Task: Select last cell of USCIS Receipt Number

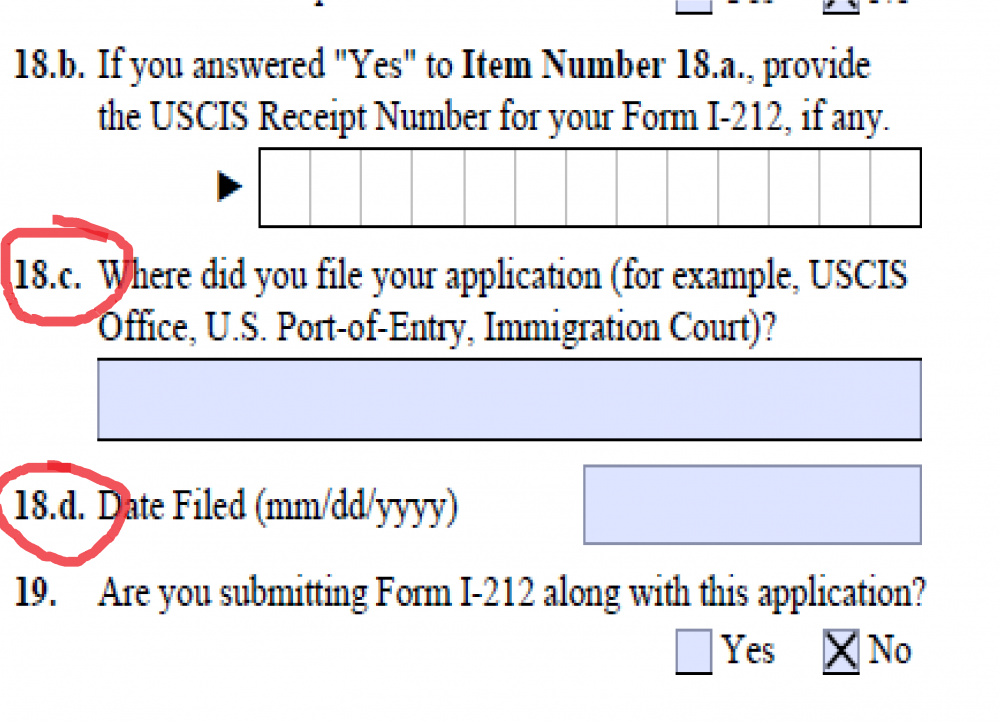Action: pyautogui.click(x=895, y=188)
